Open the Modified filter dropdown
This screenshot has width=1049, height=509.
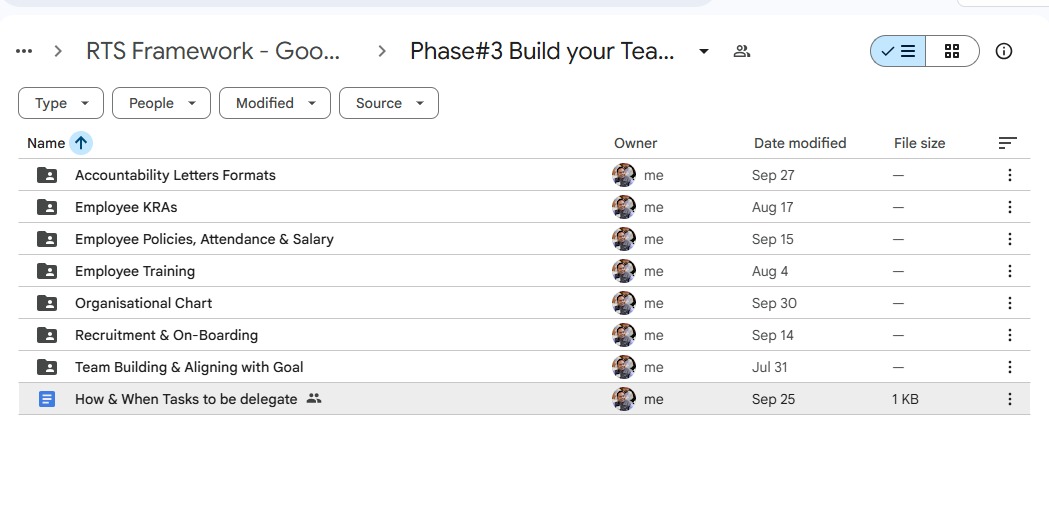[274, 103]
